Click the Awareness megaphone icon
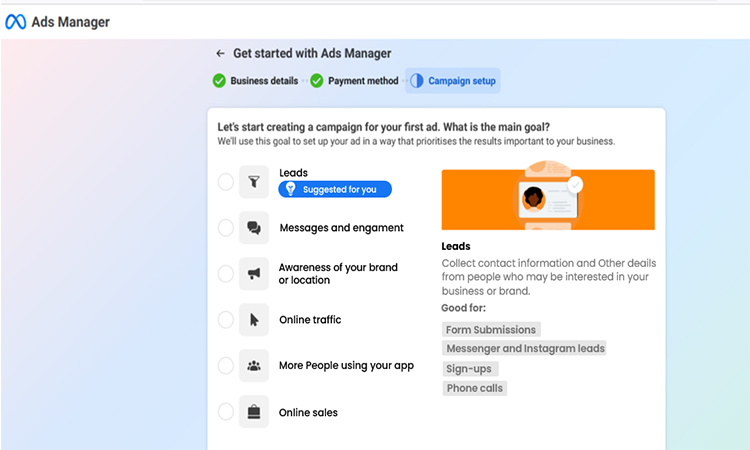The width and height of the screenshot is (750, 450). [x=254, y=274]
